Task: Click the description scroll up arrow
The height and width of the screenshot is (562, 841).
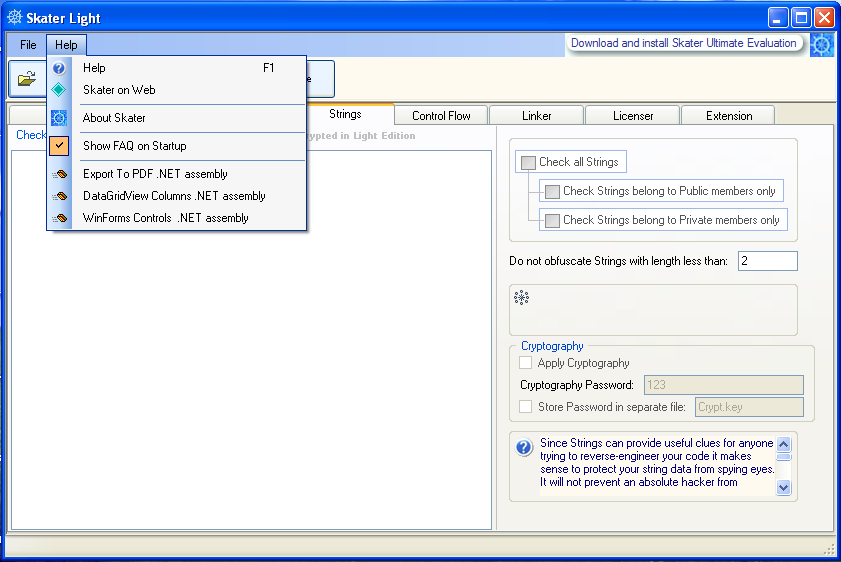Action: (x=784, y=445)
